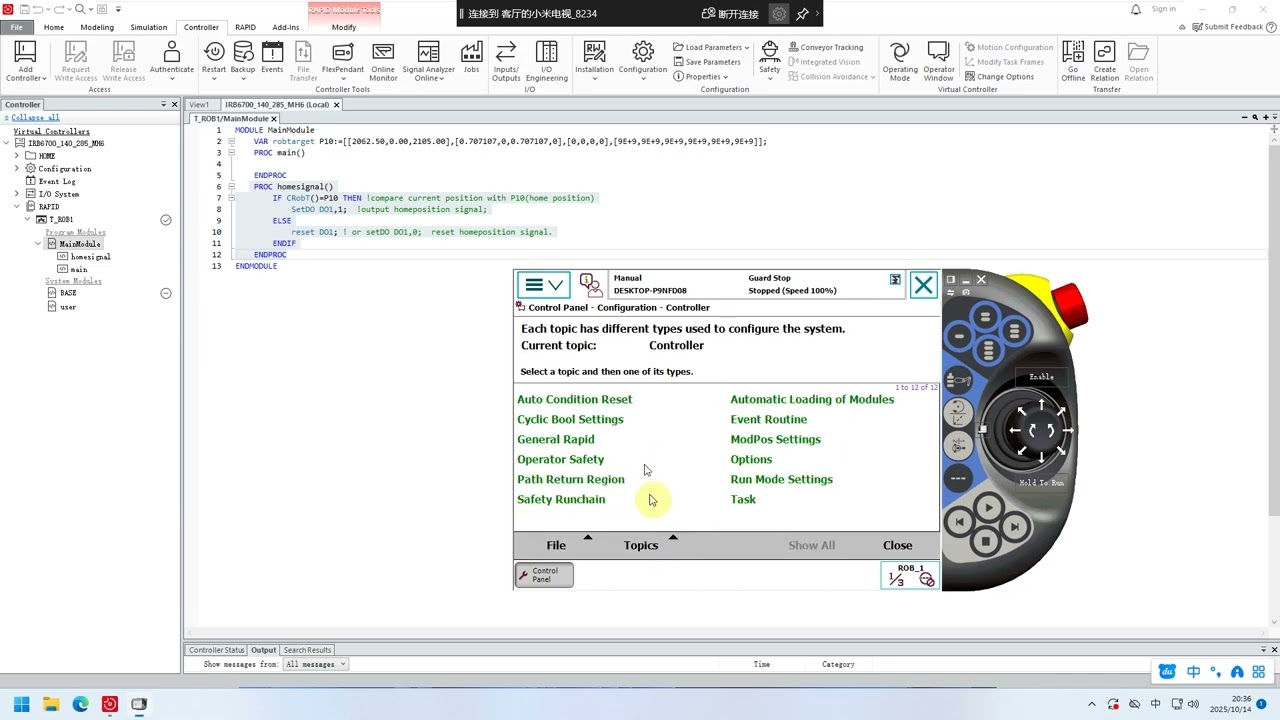Open FlexPendant Topics menu

(641, 545)
